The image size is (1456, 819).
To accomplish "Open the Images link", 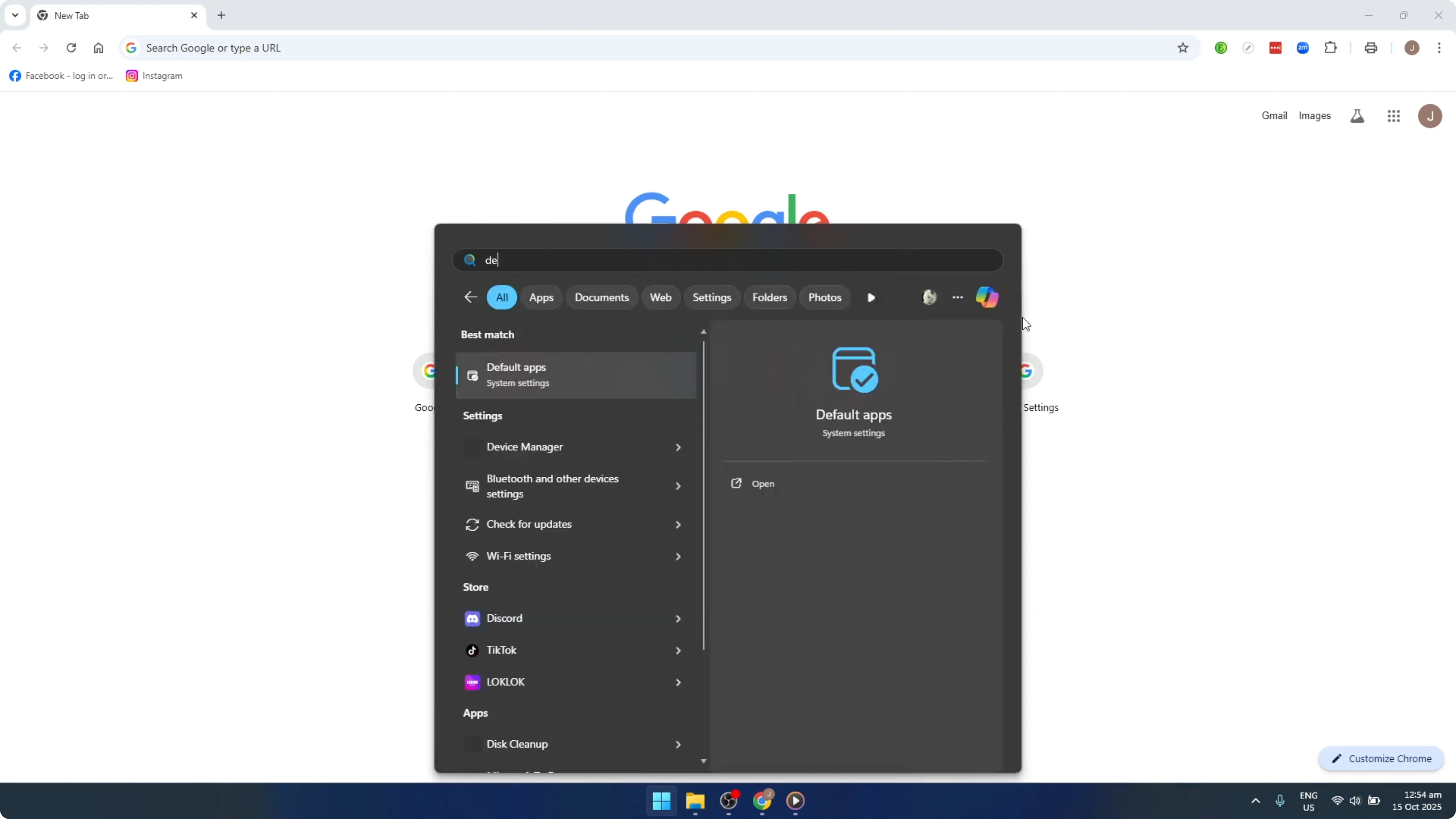I will [x=1314, y=116].
